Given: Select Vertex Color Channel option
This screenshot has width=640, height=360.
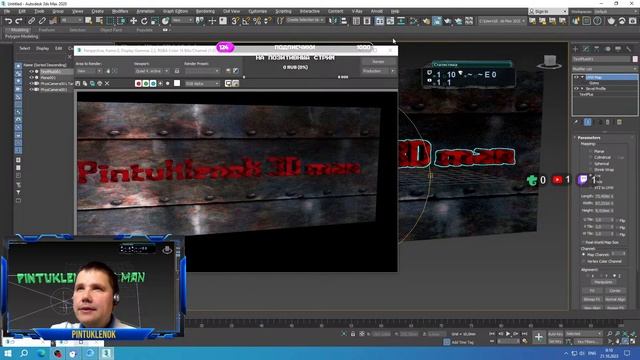Looking at the screenshot, I should (584, 261).
